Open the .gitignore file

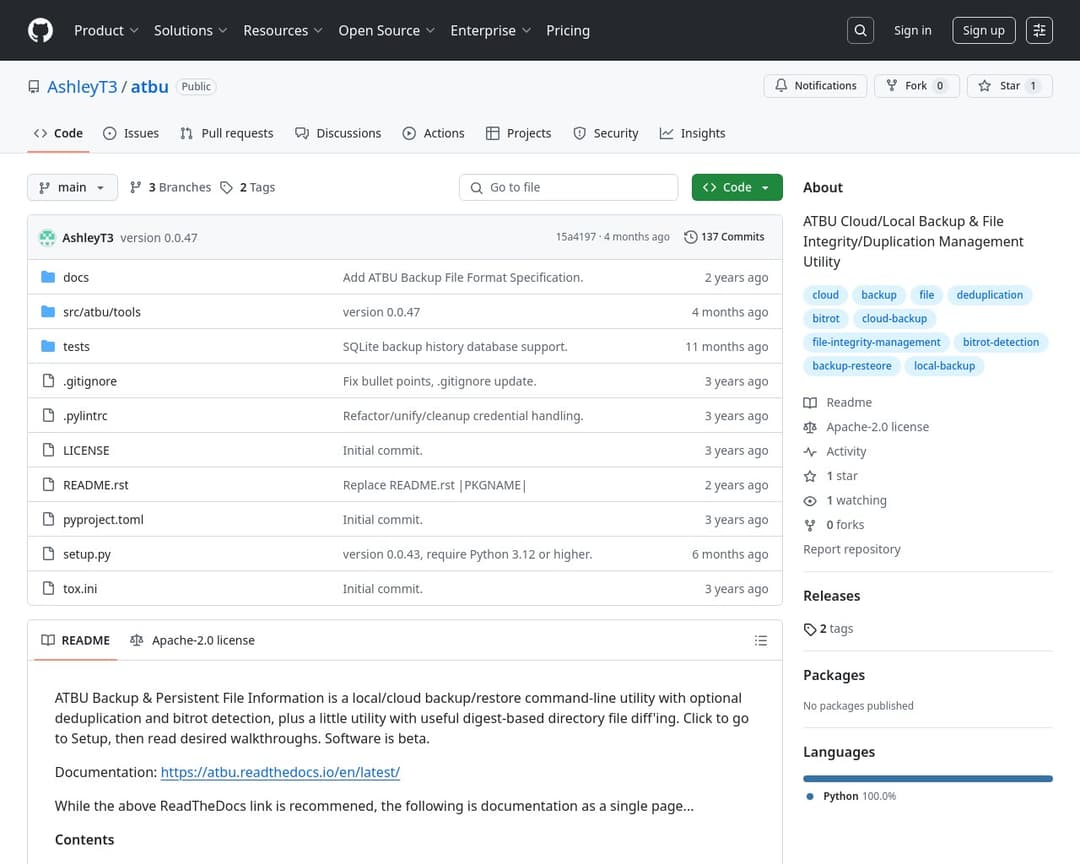[x=90, y=381]
